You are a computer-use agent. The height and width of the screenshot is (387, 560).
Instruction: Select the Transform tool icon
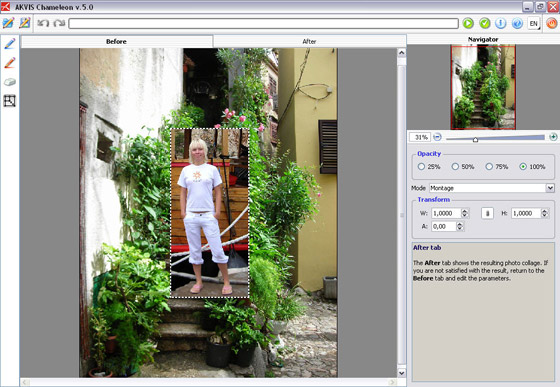[10, 101]
